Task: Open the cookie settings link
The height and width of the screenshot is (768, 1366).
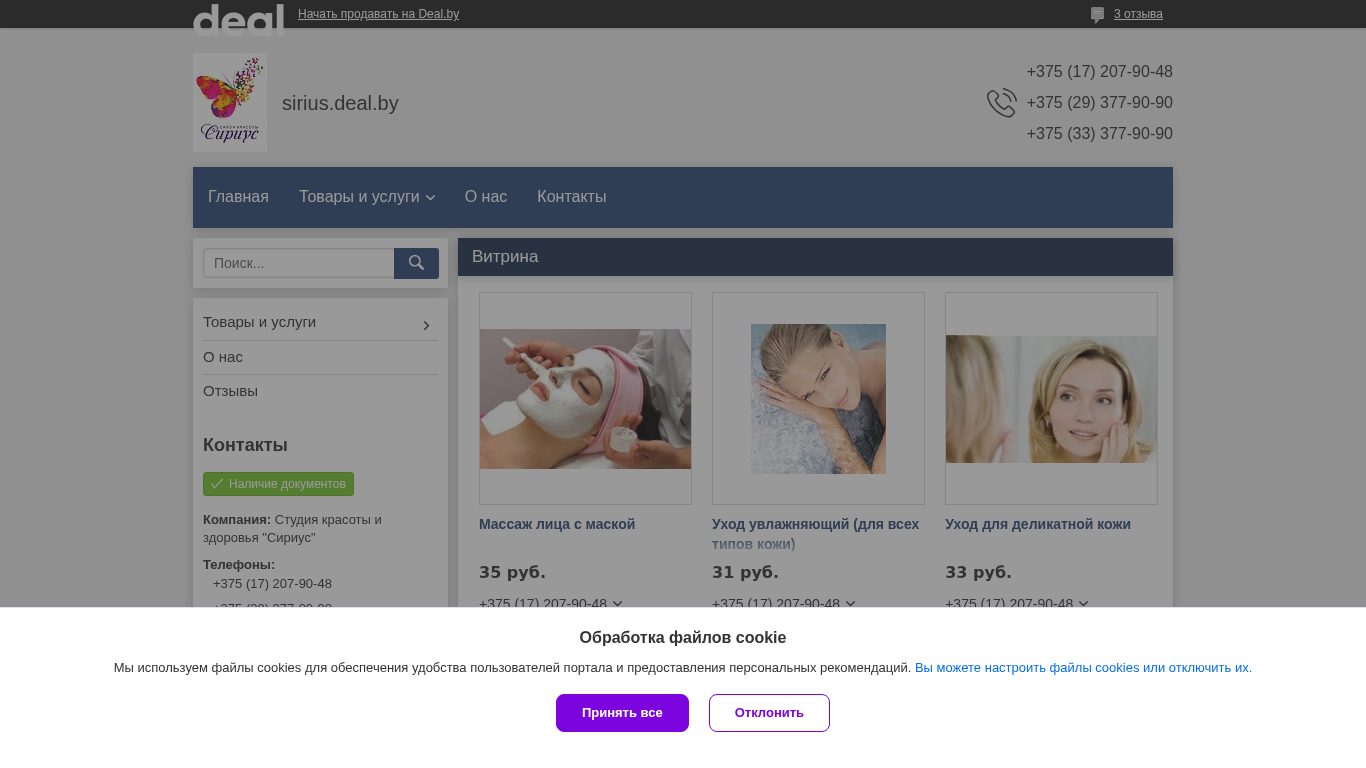Action: pos(1083,668)
